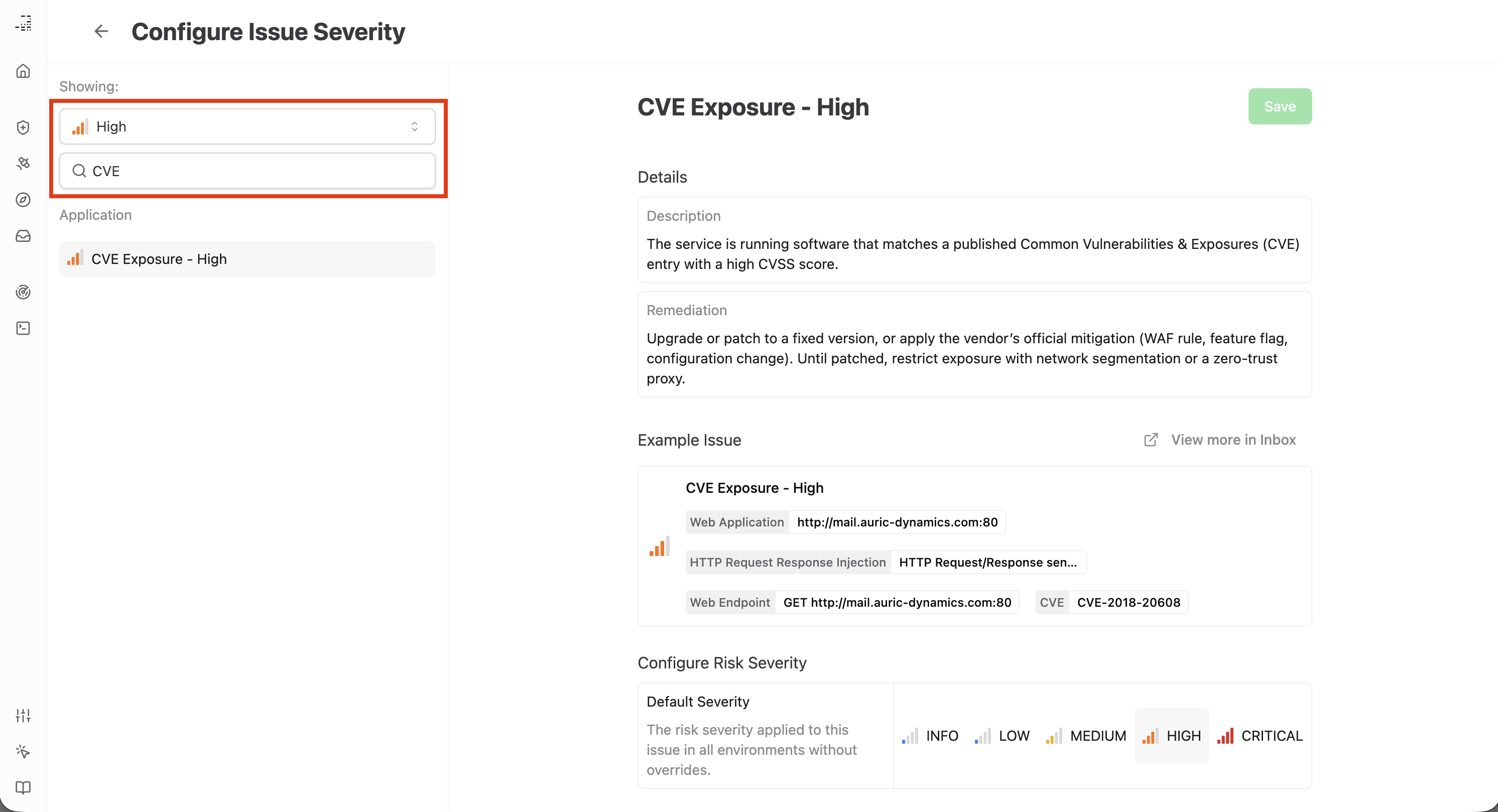Viewport: 1498px width, 812px height.
Task: Click the dropdown chevron arrows
Action: click(415, 126)
